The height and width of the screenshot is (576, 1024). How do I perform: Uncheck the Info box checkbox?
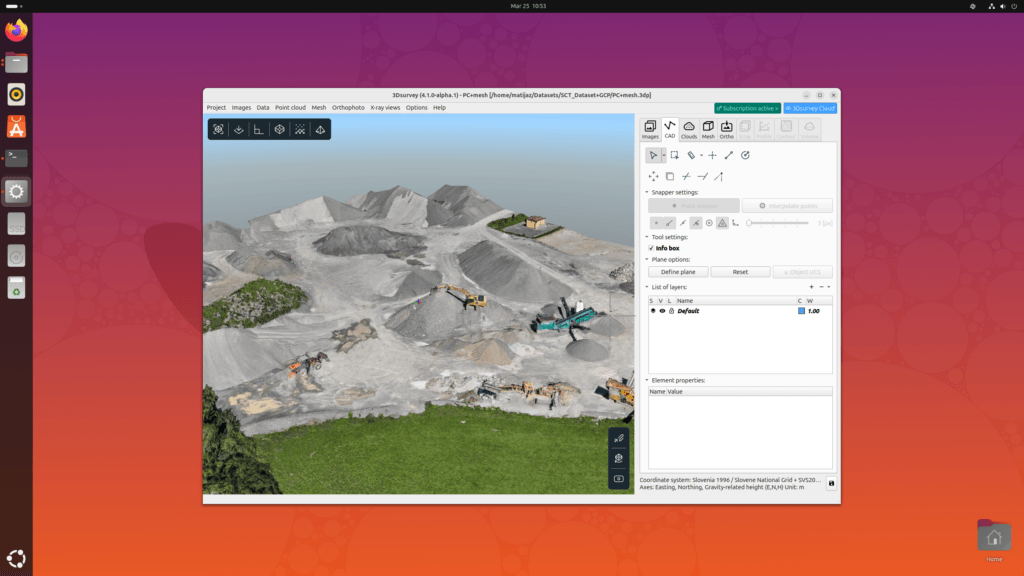[x=651, y=248]
